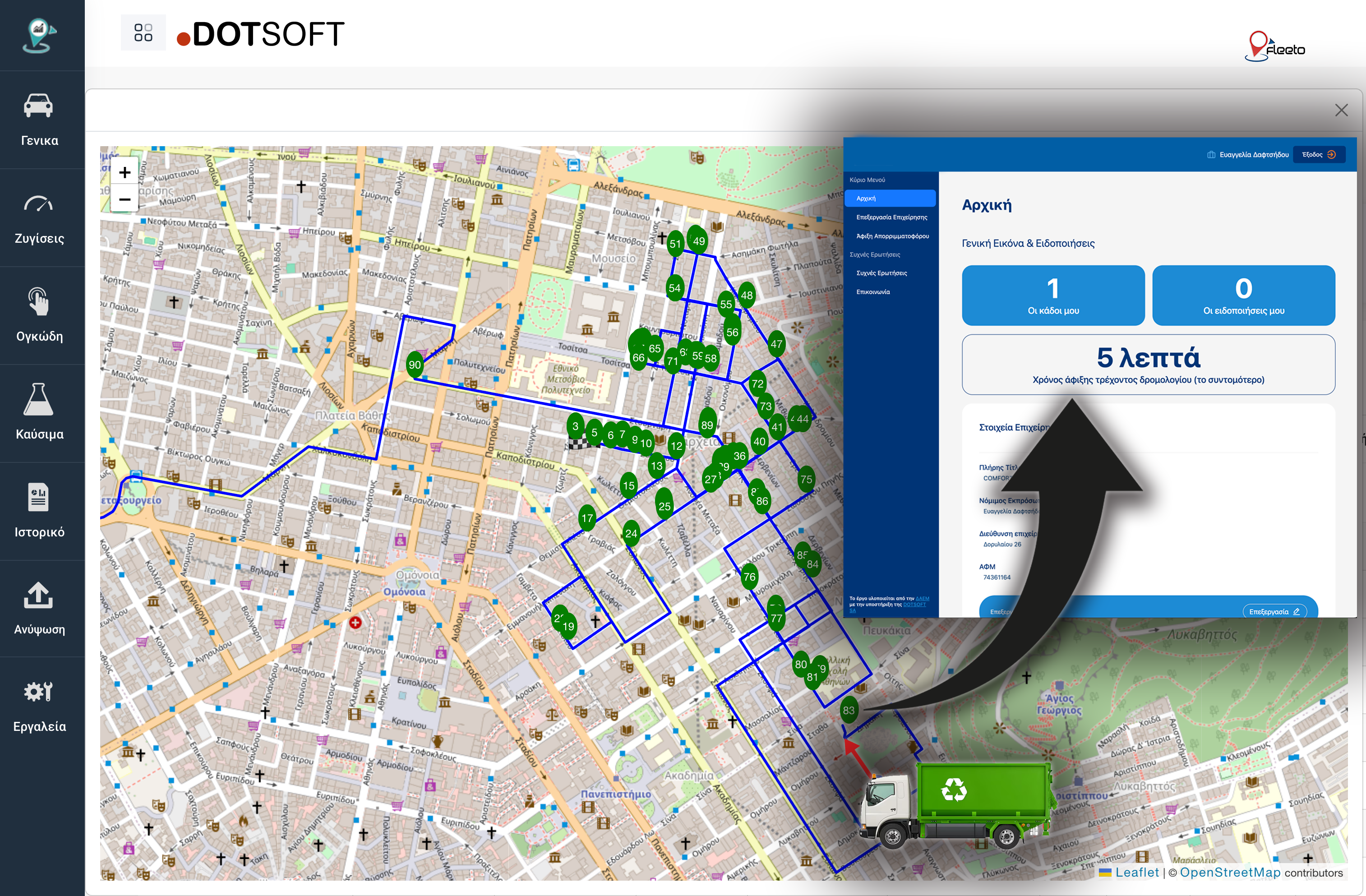Click the app logo at sidebar top
Viewport: 1366px width, 896px height.
click(x=39, y=36)
